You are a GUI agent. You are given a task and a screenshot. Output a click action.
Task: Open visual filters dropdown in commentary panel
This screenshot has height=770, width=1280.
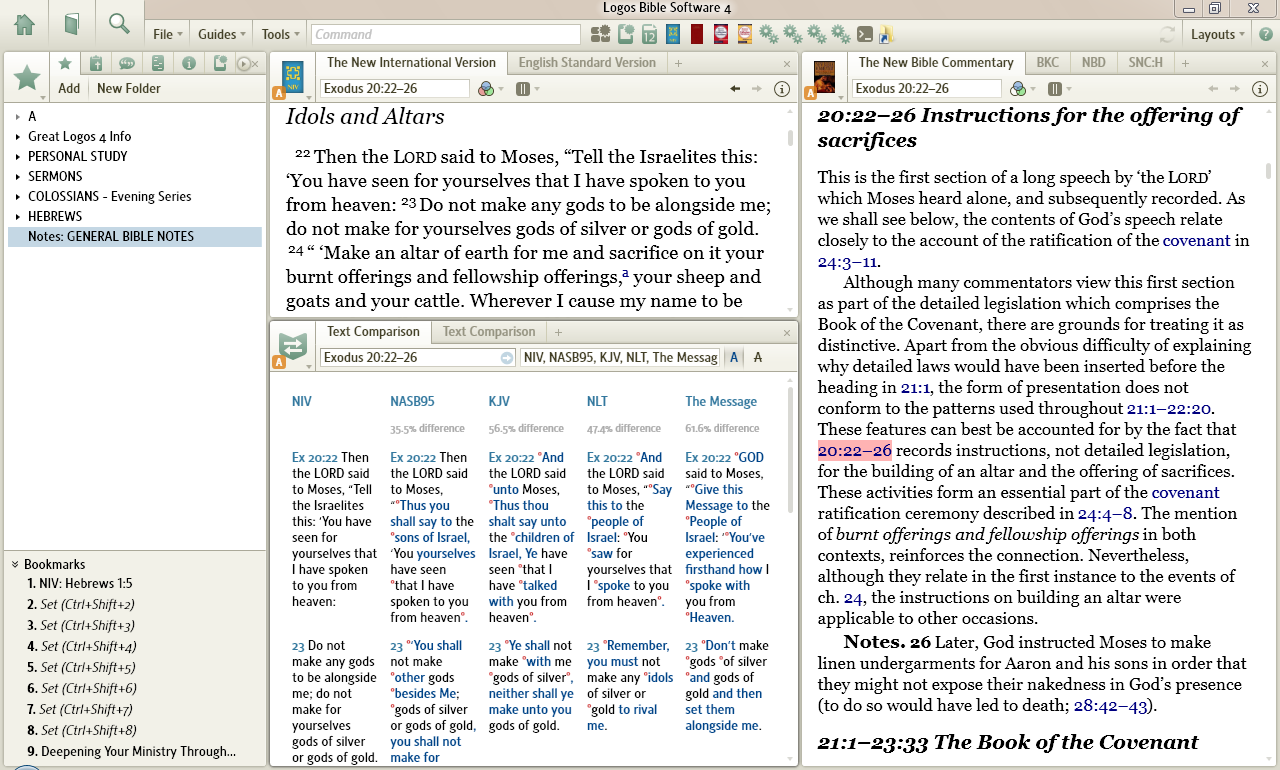(x=1021, y=89)
